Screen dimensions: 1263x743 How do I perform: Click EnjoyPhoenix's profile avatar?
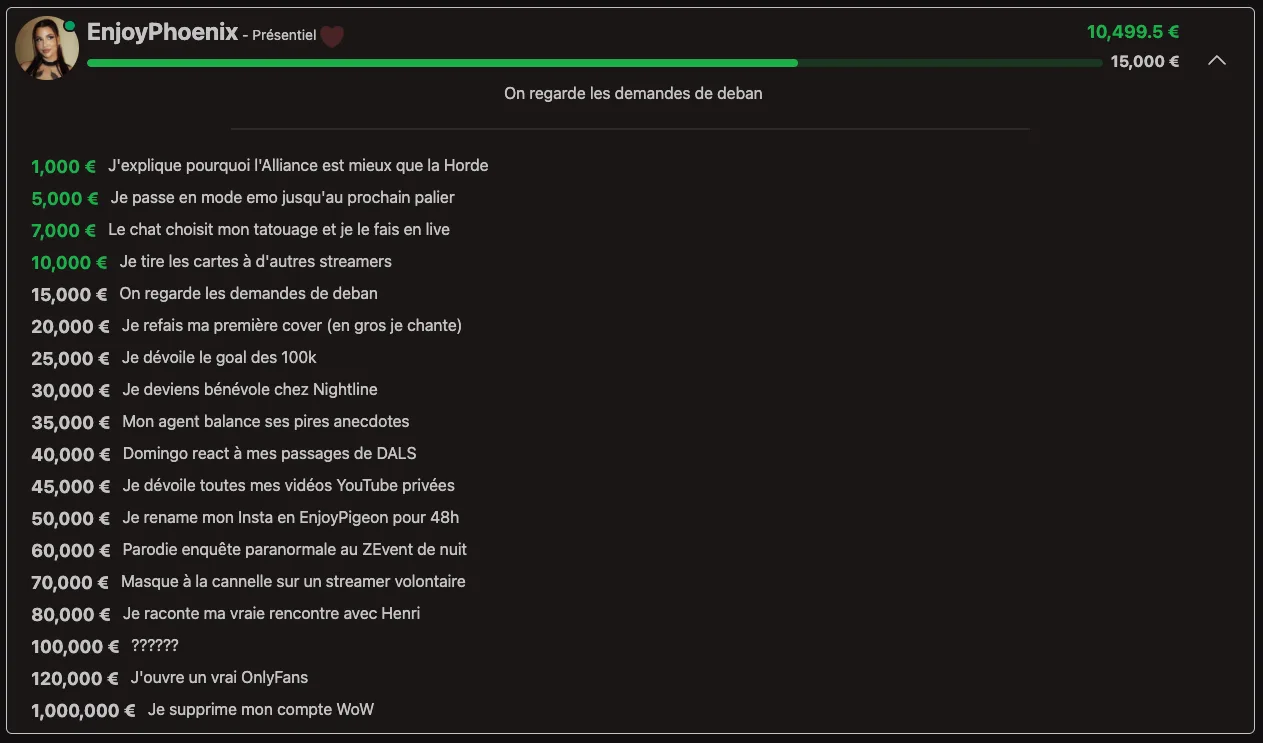coord(47,48)
